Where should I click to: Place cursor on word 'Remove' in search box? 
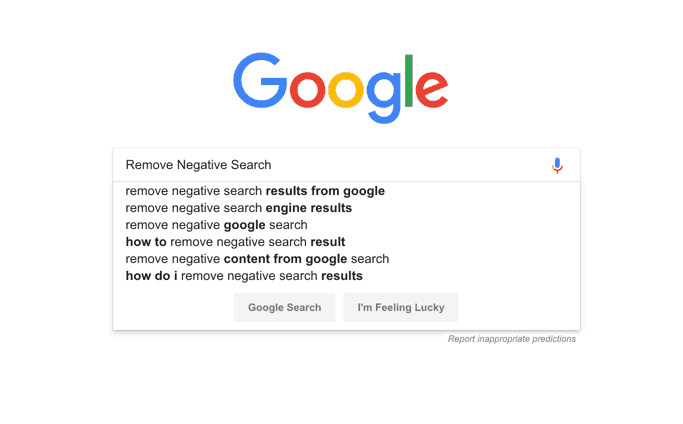149,165
